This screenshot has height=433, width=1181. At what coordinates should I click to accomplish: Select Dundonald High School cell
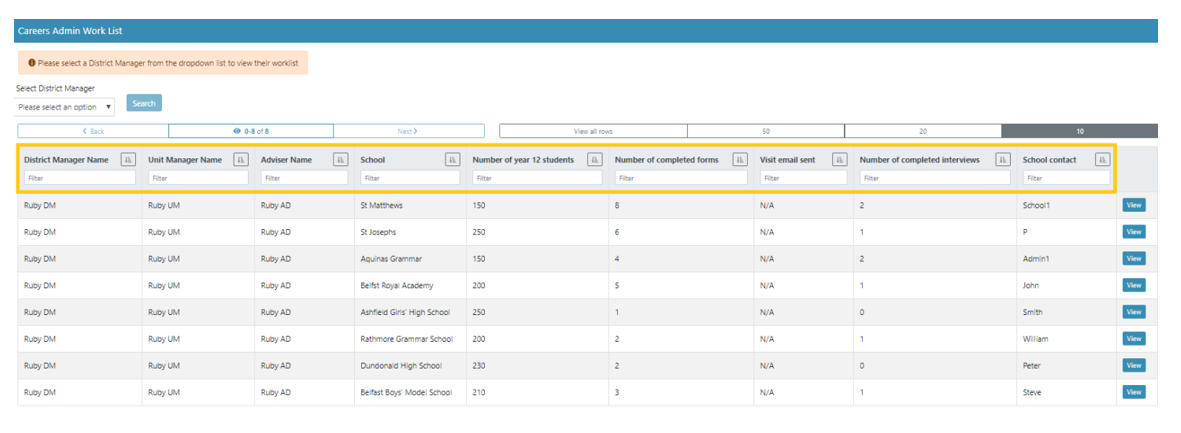pyautogui.click(x=410, y=365)
